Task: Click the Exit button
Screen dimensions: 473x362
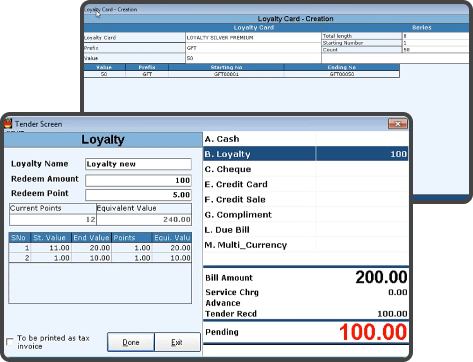Action: 177,342
